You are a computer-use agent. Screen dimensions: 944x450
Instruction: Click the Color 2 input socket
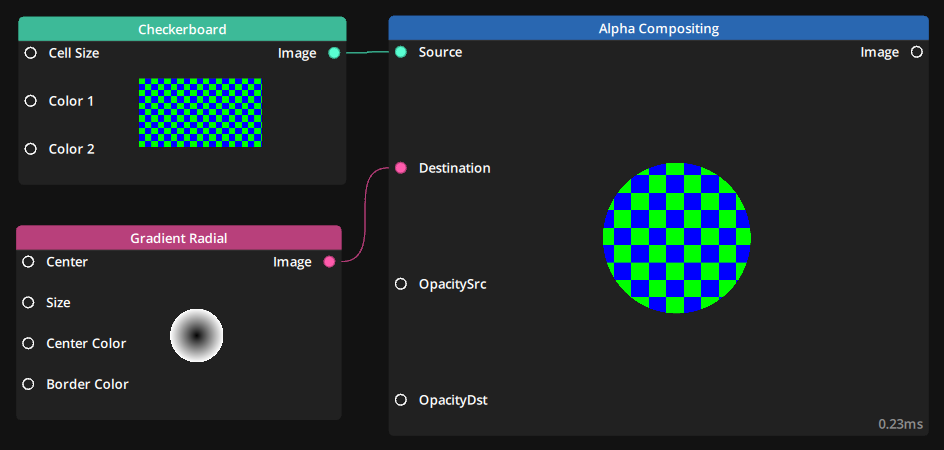point(31,149)
